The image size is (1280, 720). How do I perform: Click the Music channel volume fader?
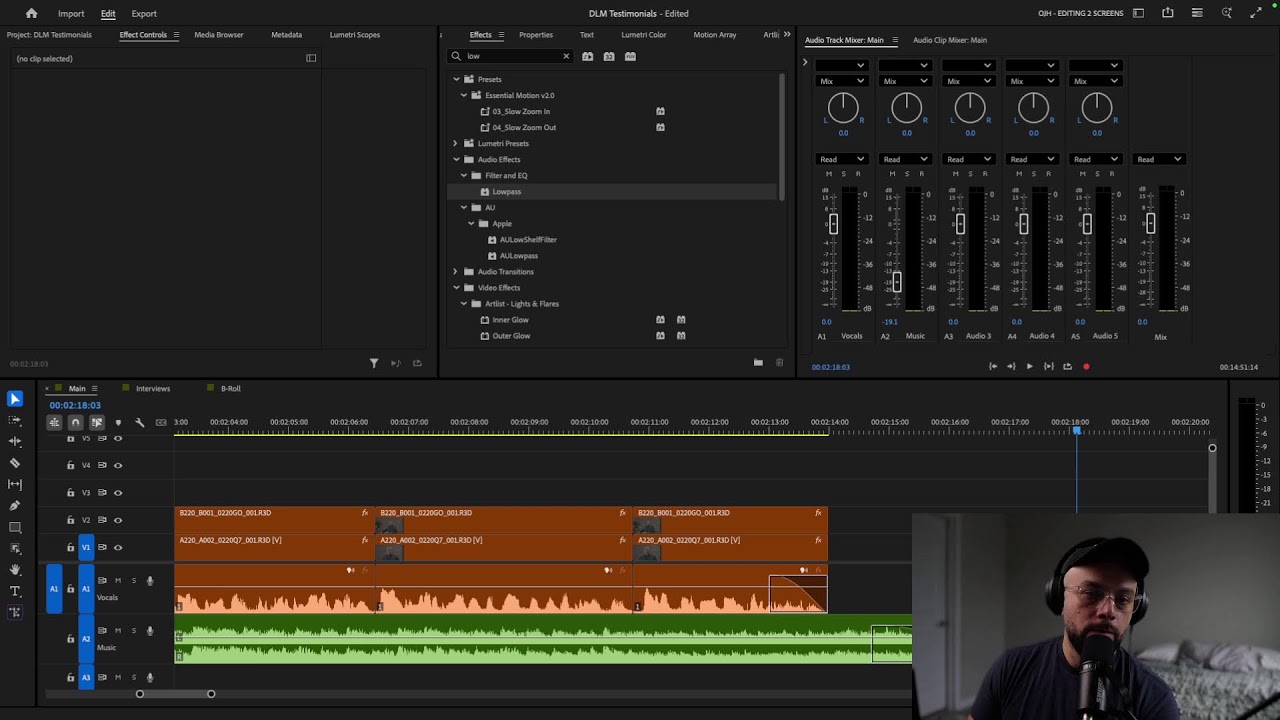897,282
